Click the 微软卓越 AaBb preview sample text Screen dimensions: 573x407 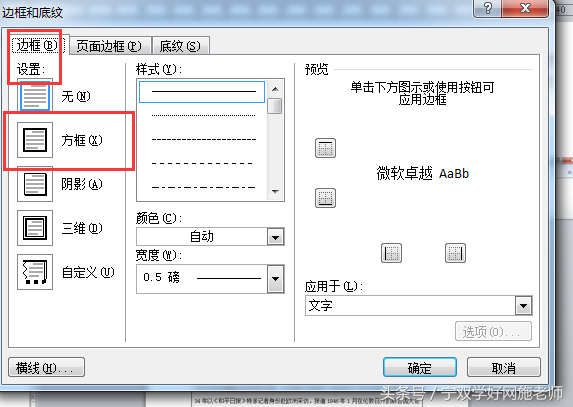point(422,173)
